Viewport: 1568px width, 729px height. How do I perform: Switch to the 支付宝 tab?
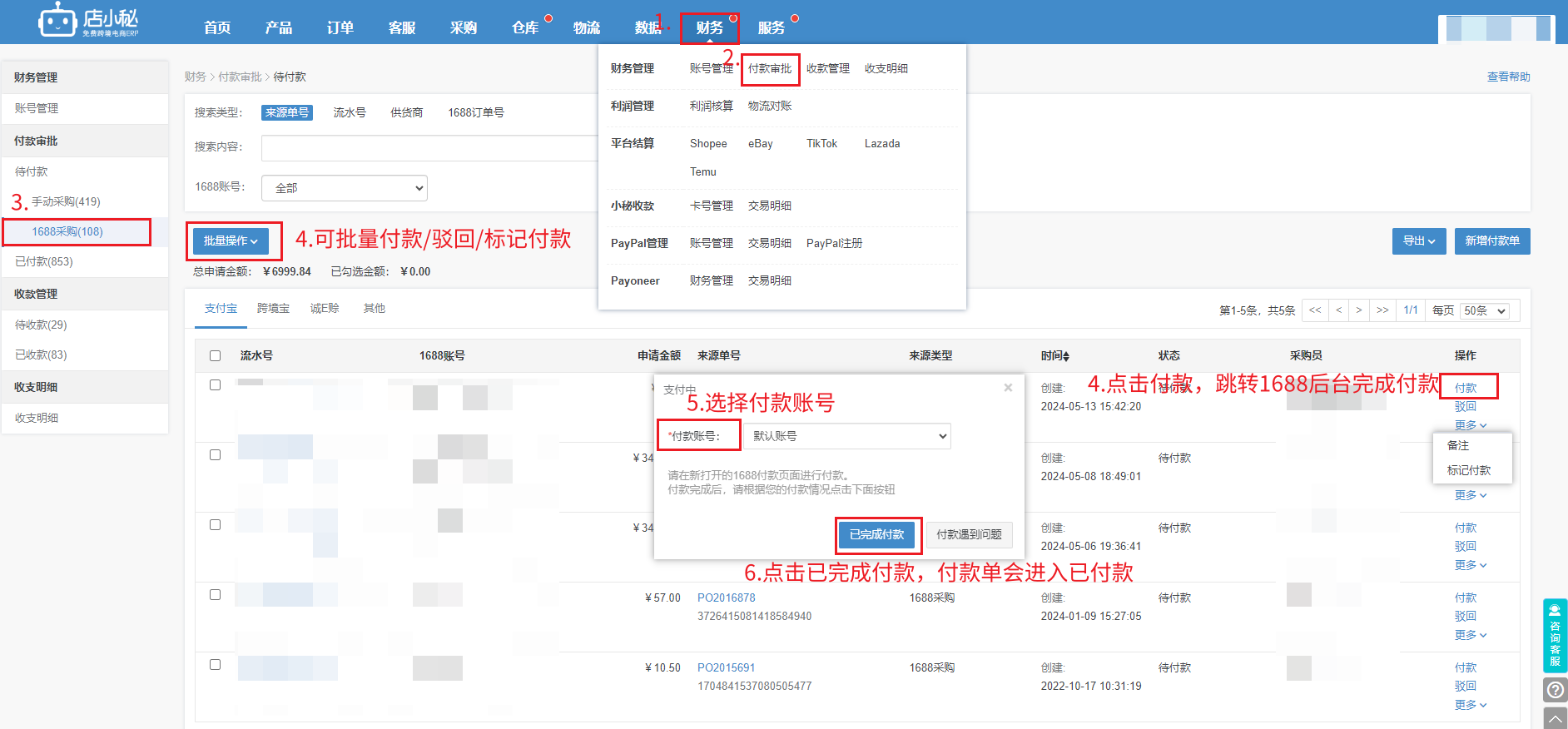coord(221,308)
